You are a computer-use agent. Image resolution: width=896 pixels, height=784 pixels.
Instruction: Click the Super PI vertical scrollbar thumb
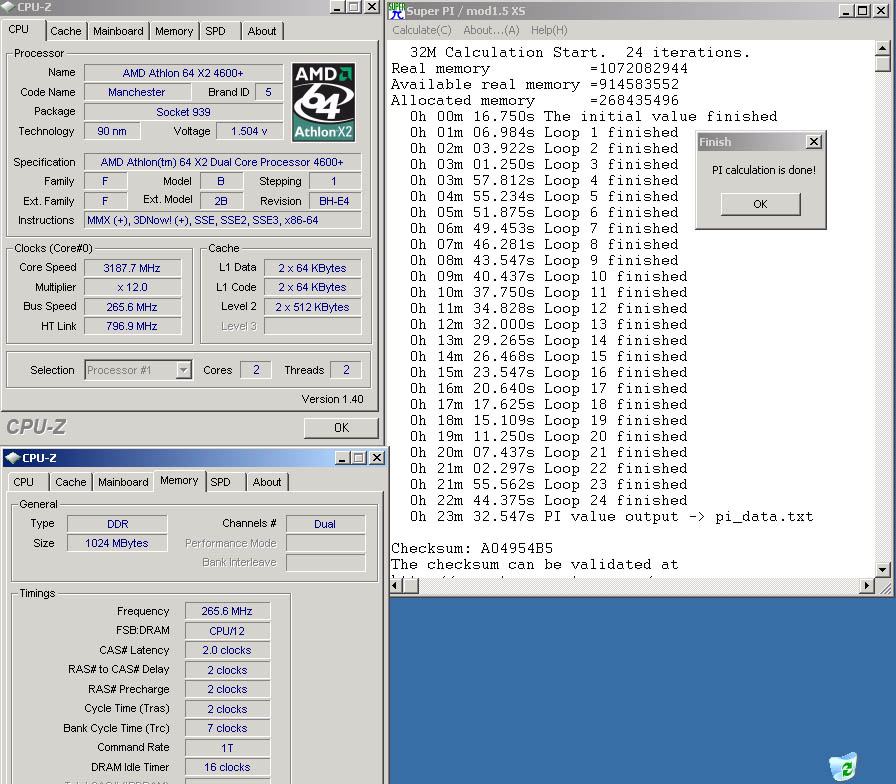882,63
